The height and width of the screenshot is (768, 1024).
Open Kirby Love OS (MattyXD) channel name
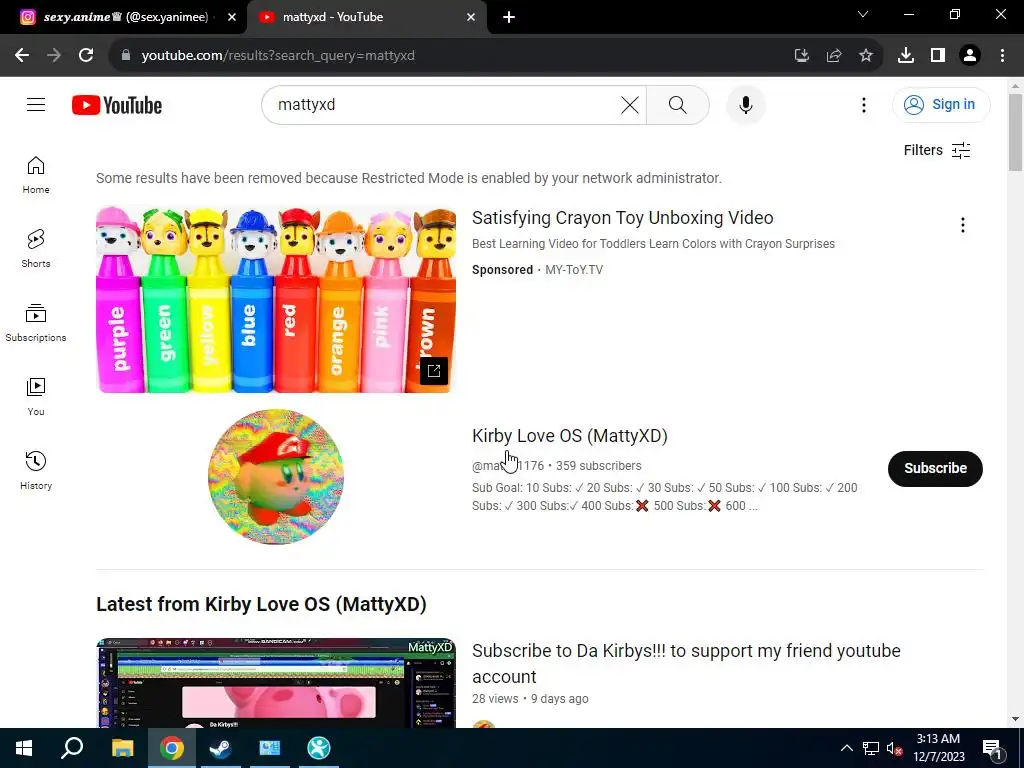(x=569, y=436)
